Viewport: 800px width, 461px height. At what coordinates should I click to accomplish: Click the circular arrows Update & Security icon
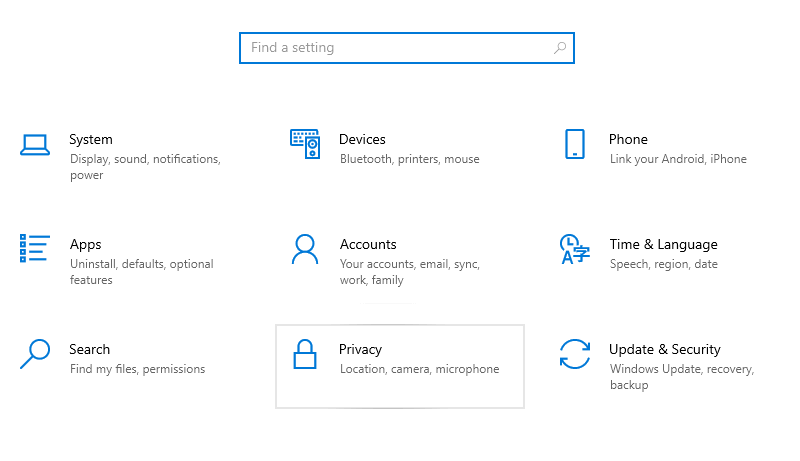pos(574,354)
